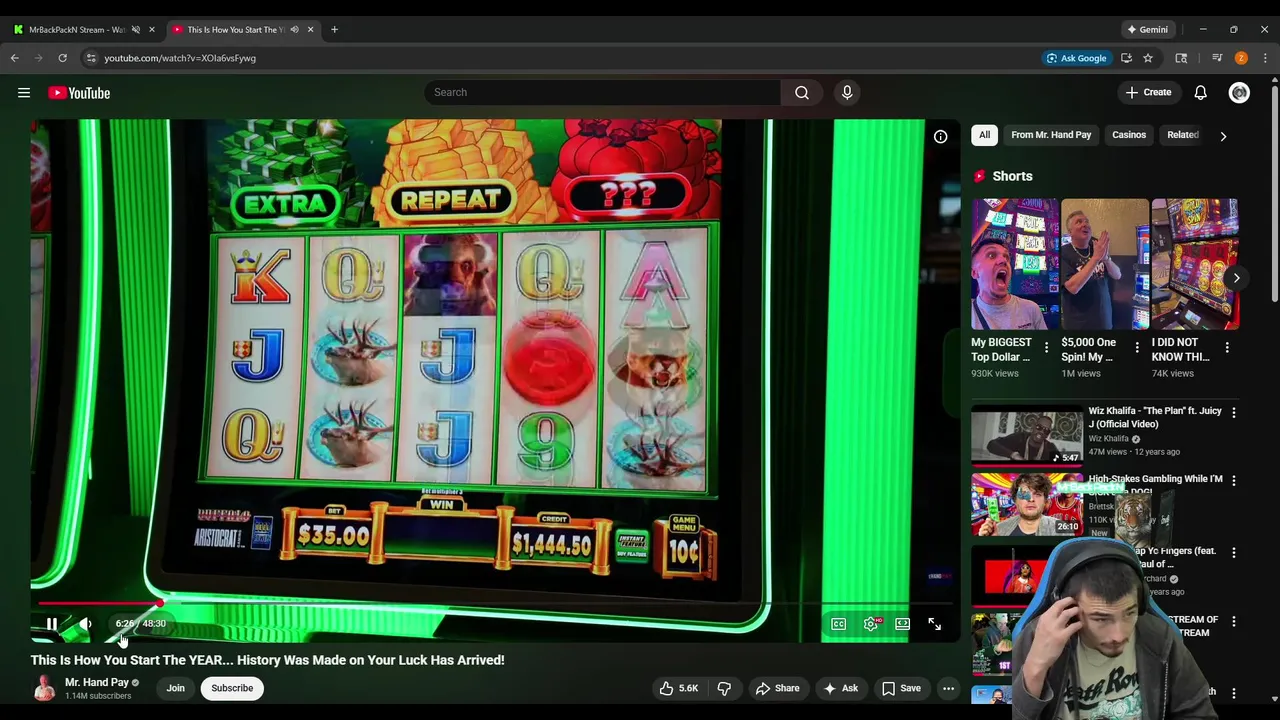Start voice search with the microphone
Image resolution: width=1280 pixels, height=720 pixels.
coord(847,92)
